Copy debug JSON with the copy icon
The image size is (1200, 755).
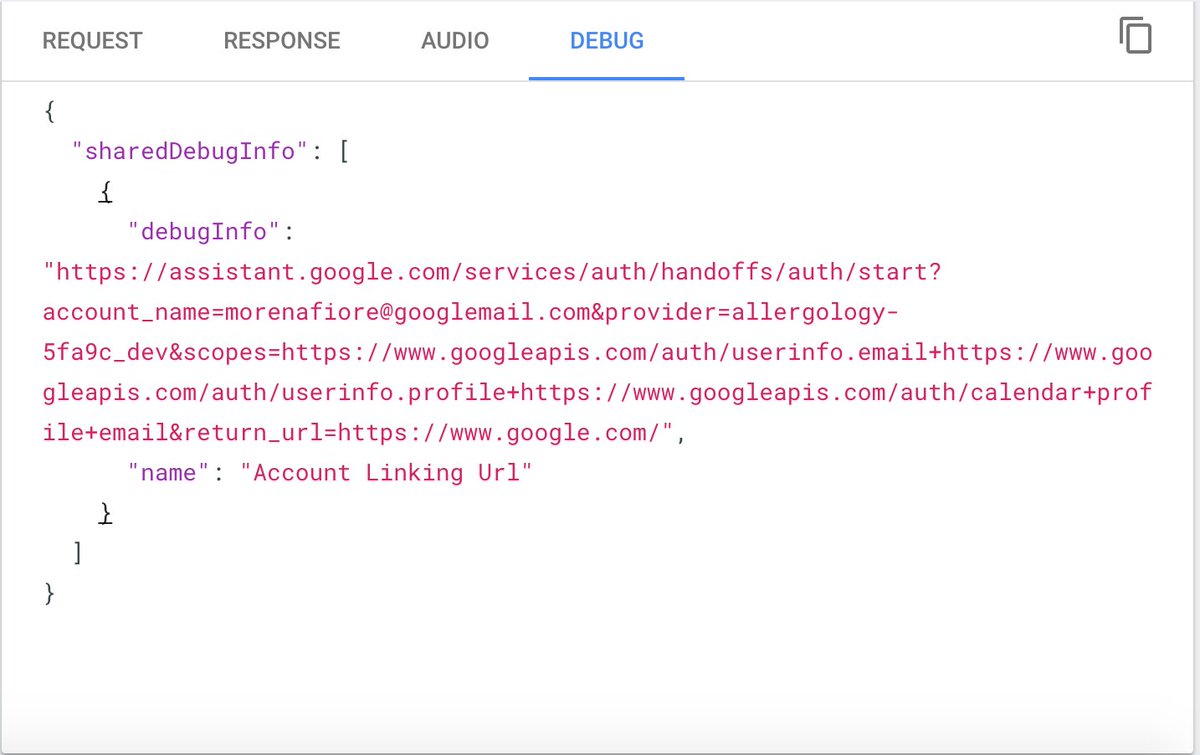pos(1135,35)
